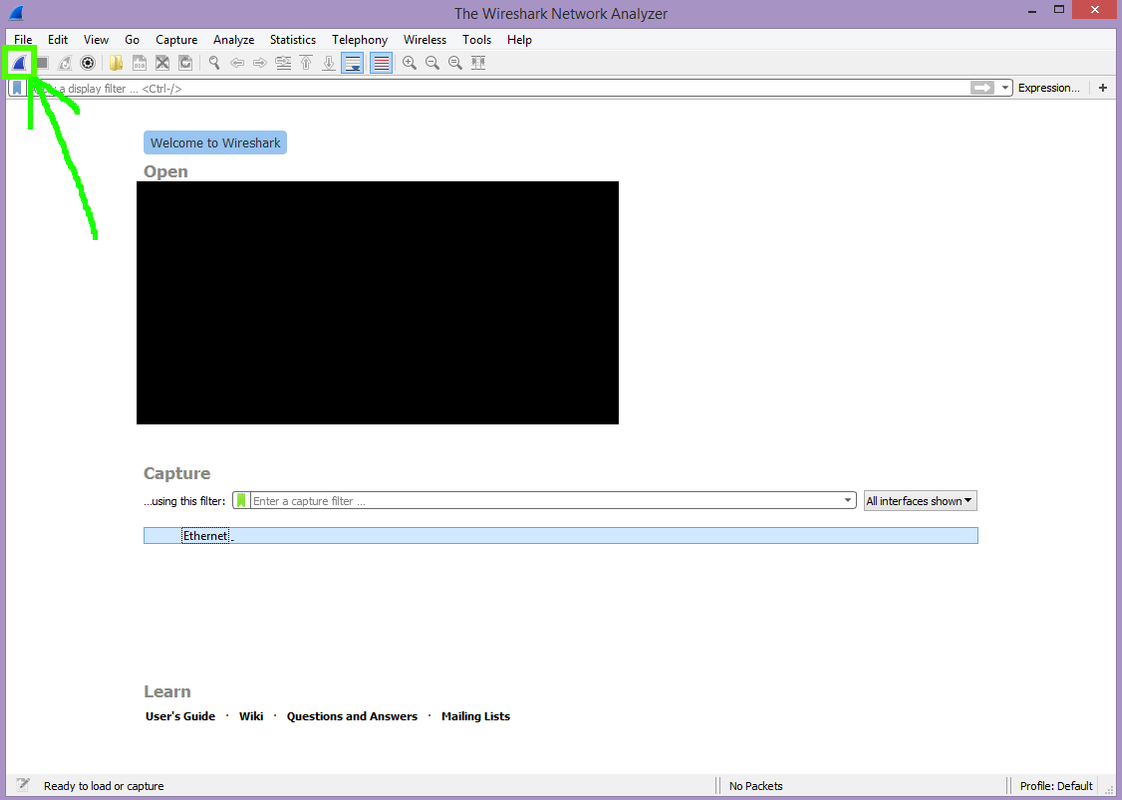Screen dimensions: 1122x800
Task: Open the Edit menu
Action: [x=58, y=40]
